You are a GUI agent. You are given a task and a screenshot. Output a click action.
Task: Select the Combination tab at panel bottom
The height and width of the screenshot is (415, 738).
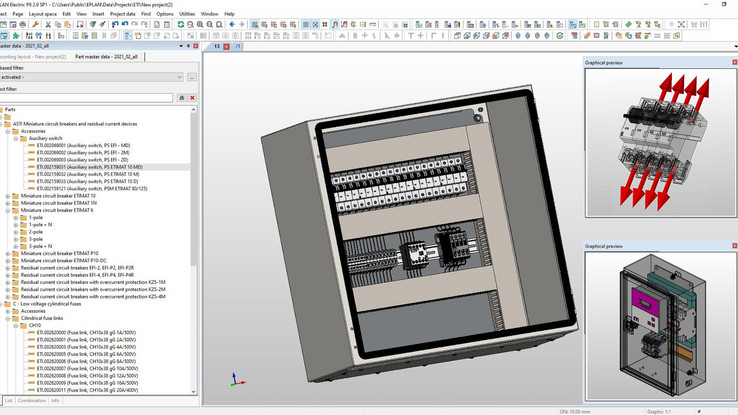click(32, 400)
